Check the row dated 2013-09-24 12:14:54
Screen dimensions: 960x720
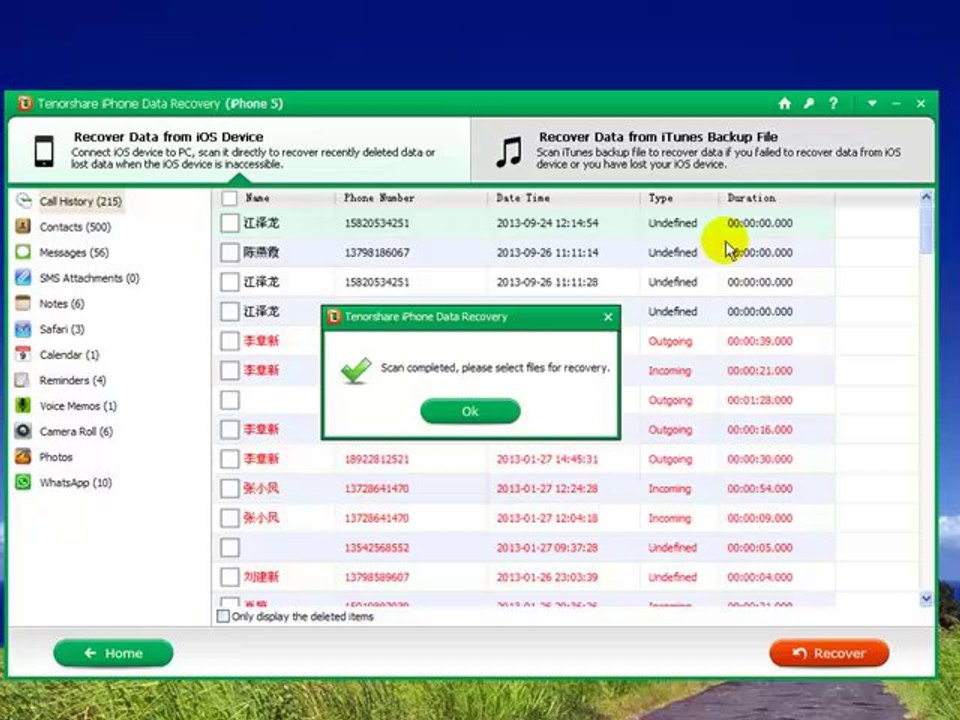click(x=230, y=223)
